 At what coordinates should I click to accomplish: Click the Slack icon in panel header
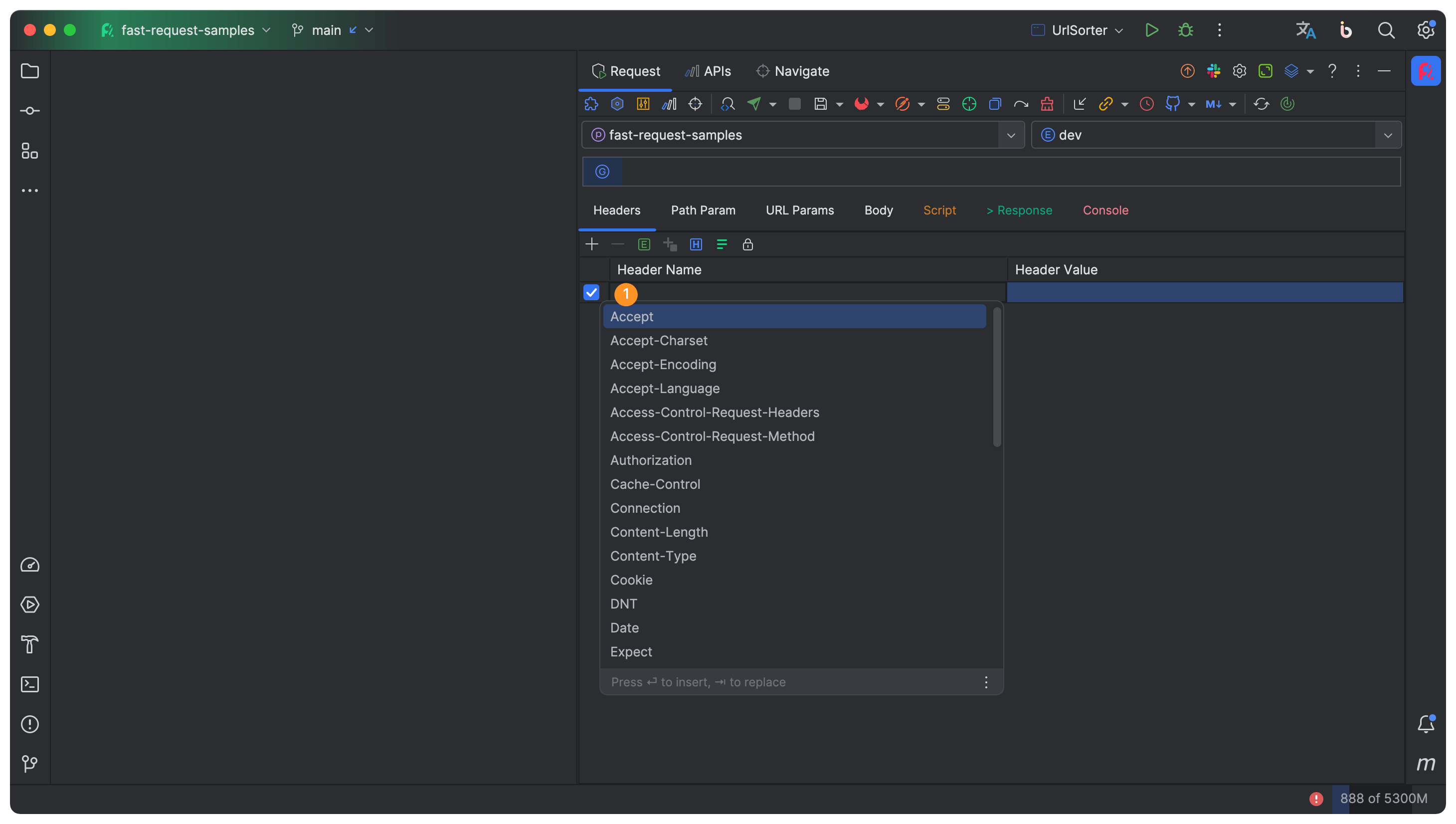pos(1213,71)
